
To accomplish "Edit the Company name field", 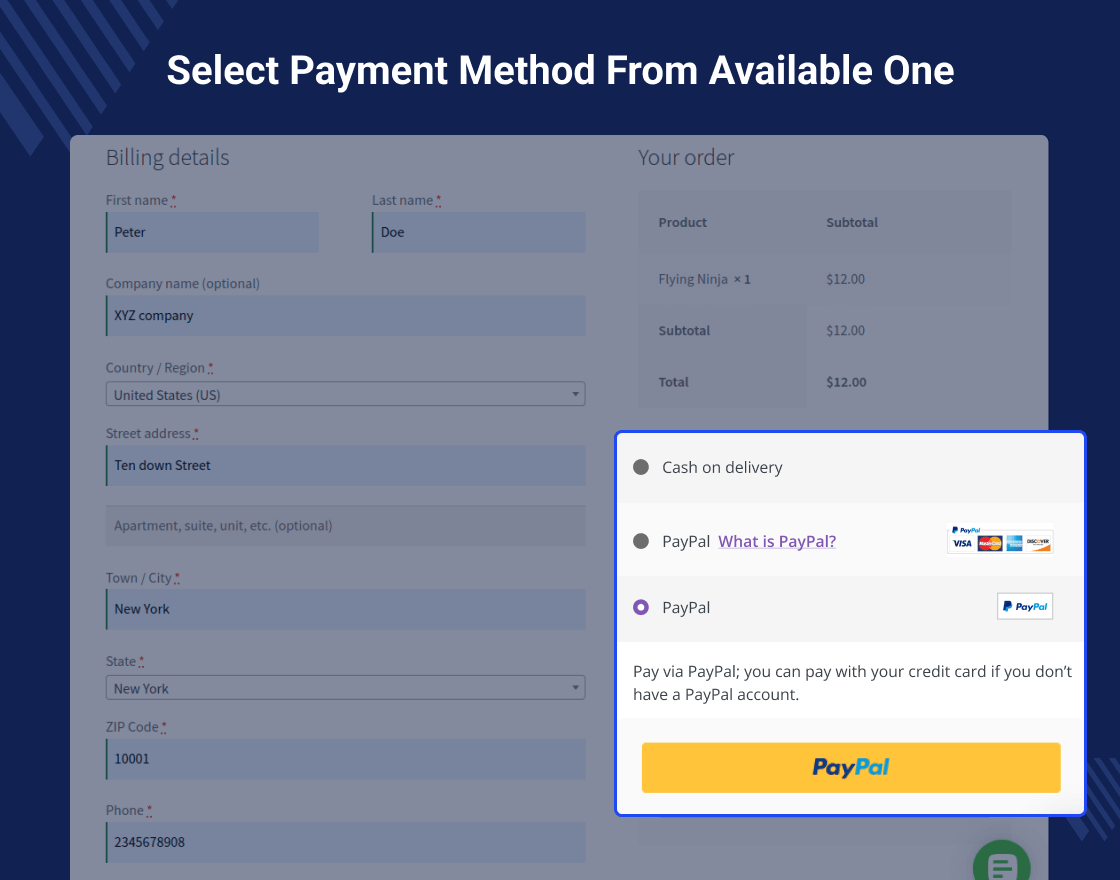I will pos(345,316).
